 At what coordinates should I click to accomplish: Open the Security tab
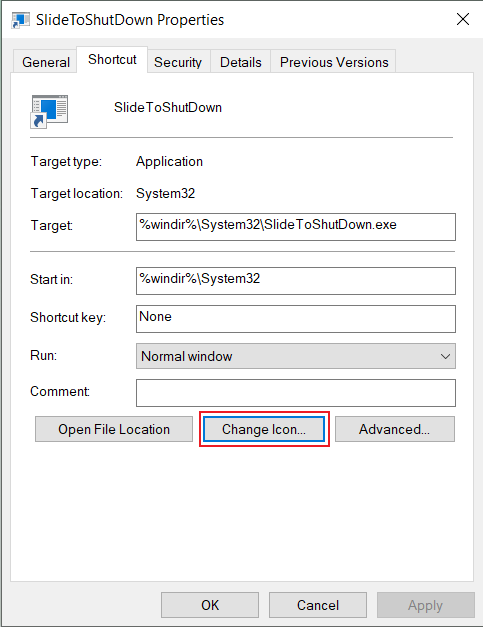click(x=178, y=62)
